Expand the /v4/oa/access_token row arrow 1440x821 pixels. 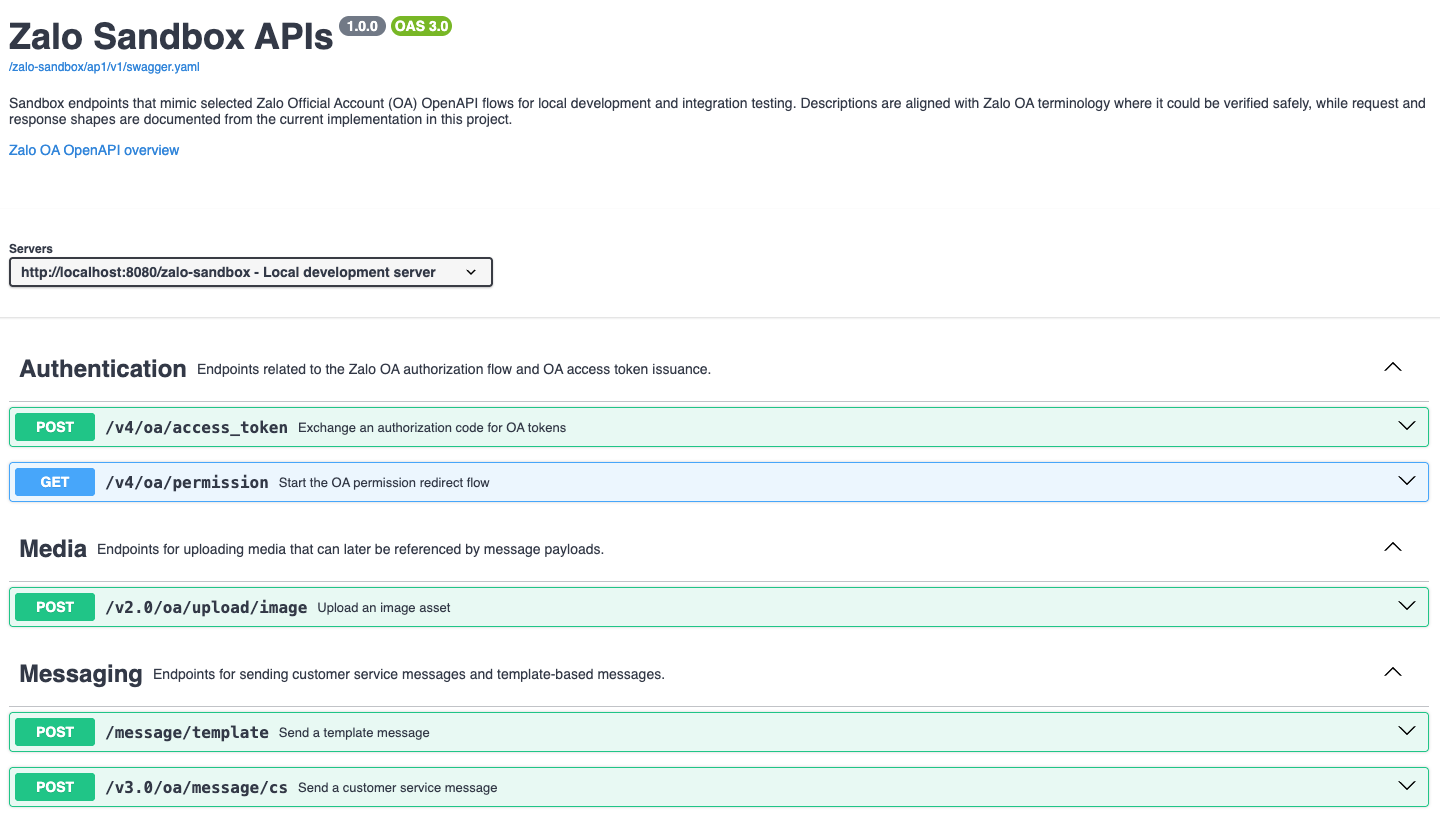[x=1406, y=427]
